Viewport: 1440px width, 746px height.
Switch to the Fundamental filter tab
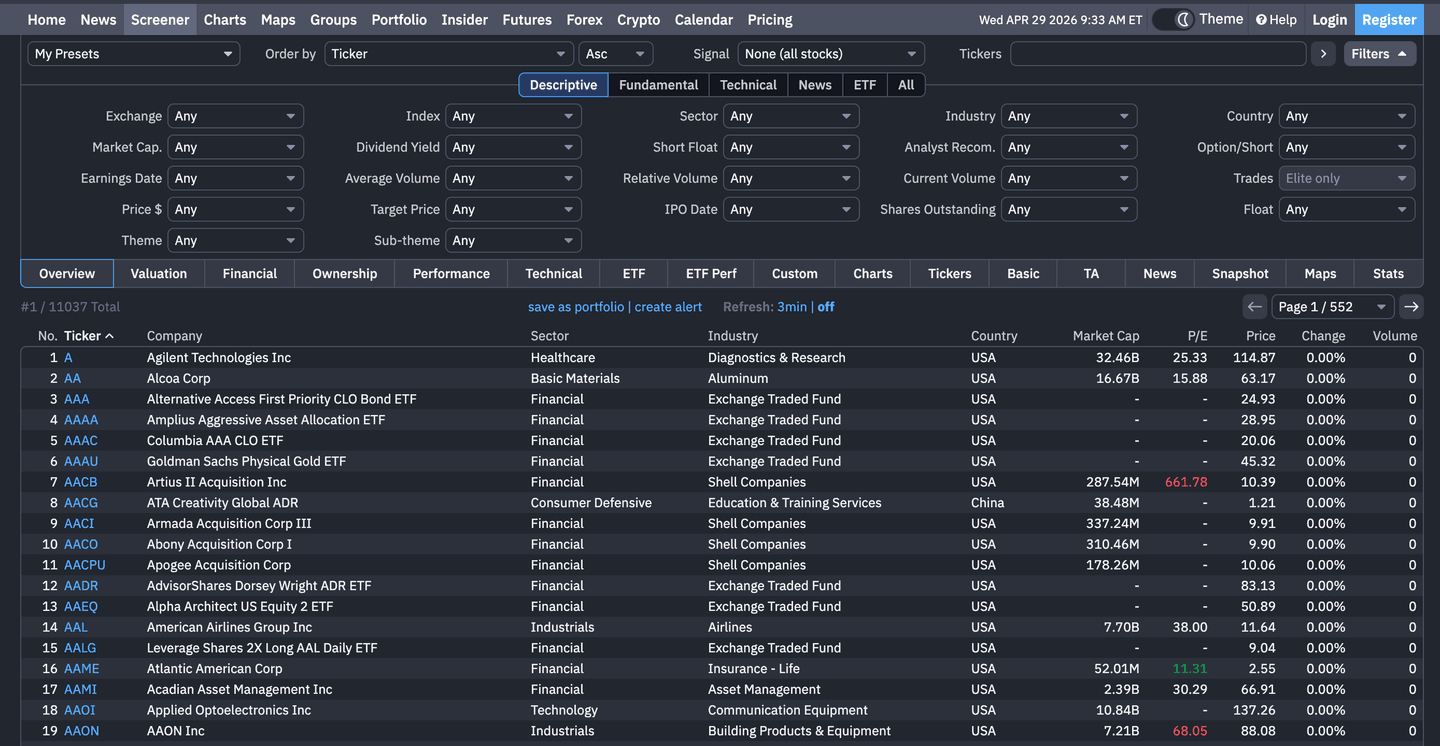tap(659, 85)
